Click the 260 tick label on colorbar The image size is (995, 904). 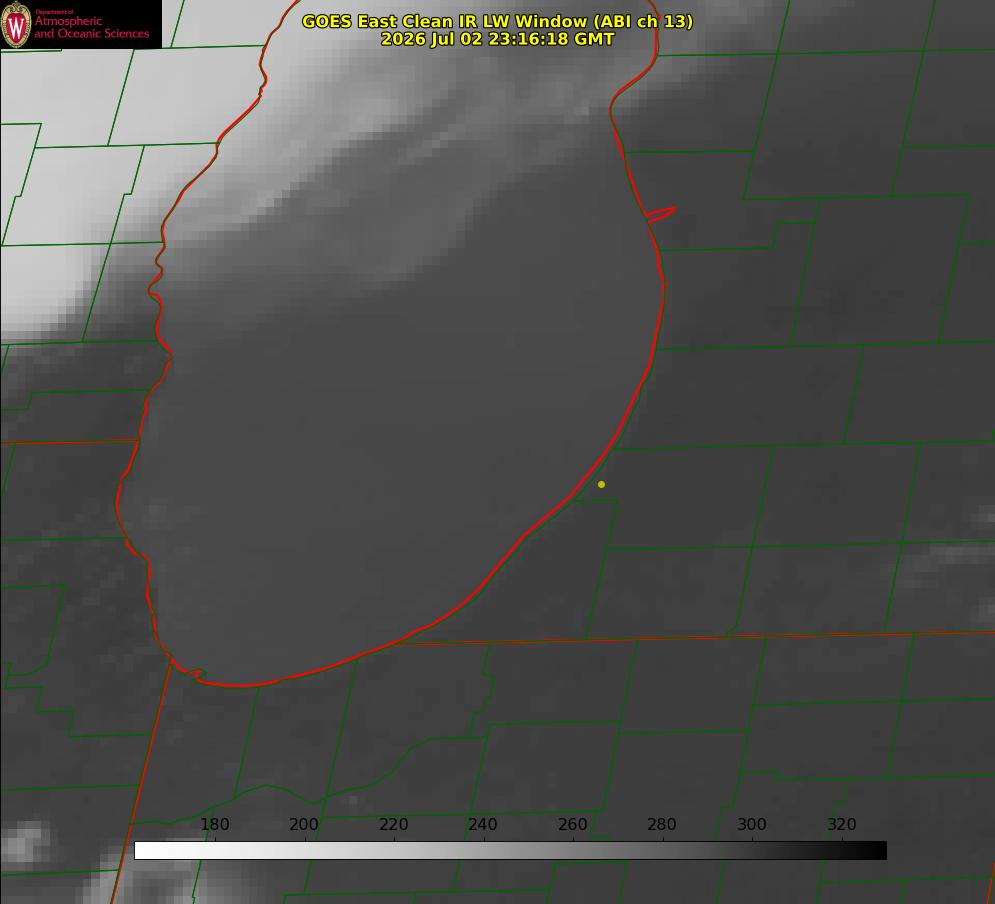point(572,824)
